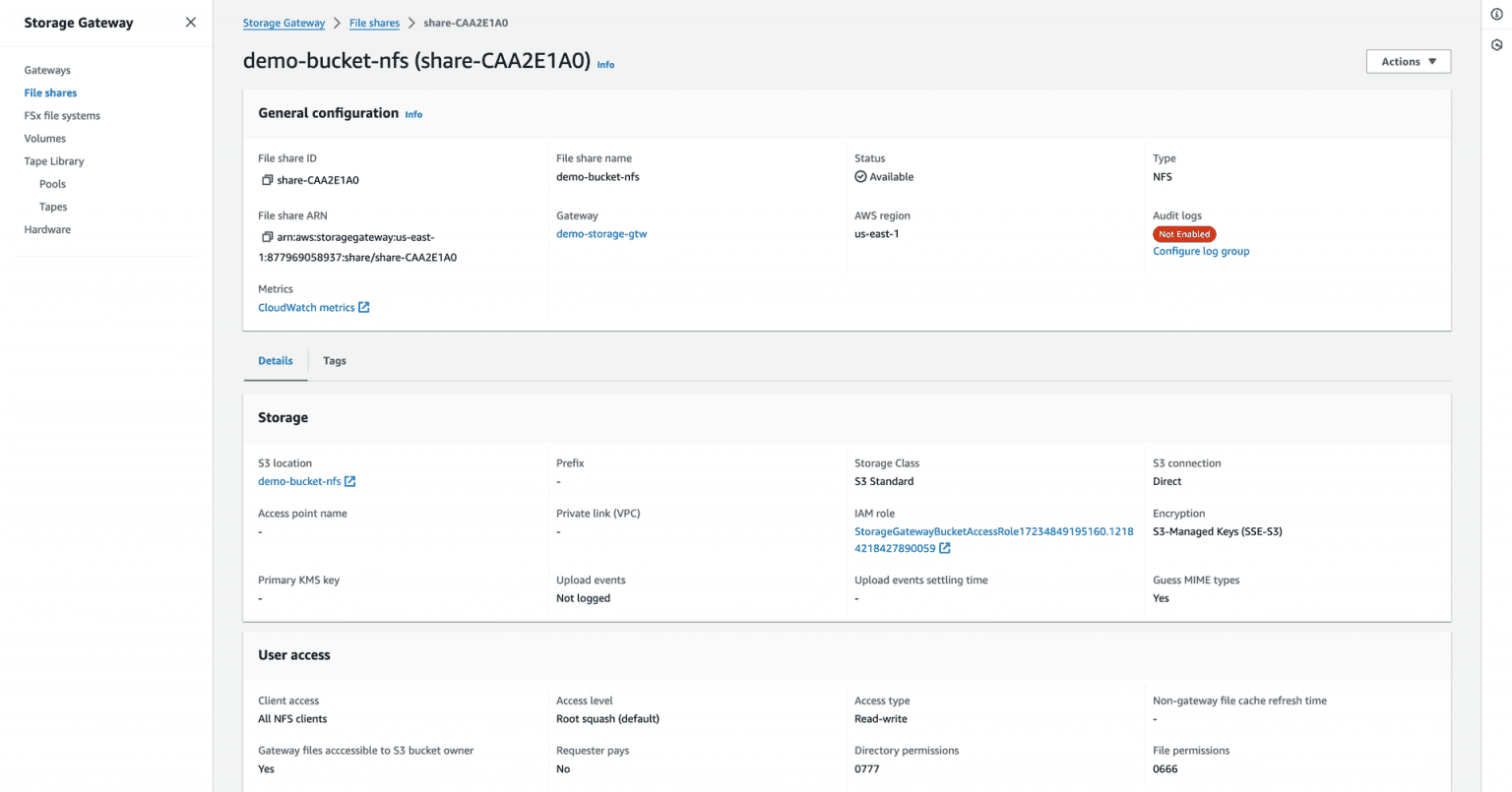Go to Gateways in the sidebar
1512x792 pixels.
(47, 70)
